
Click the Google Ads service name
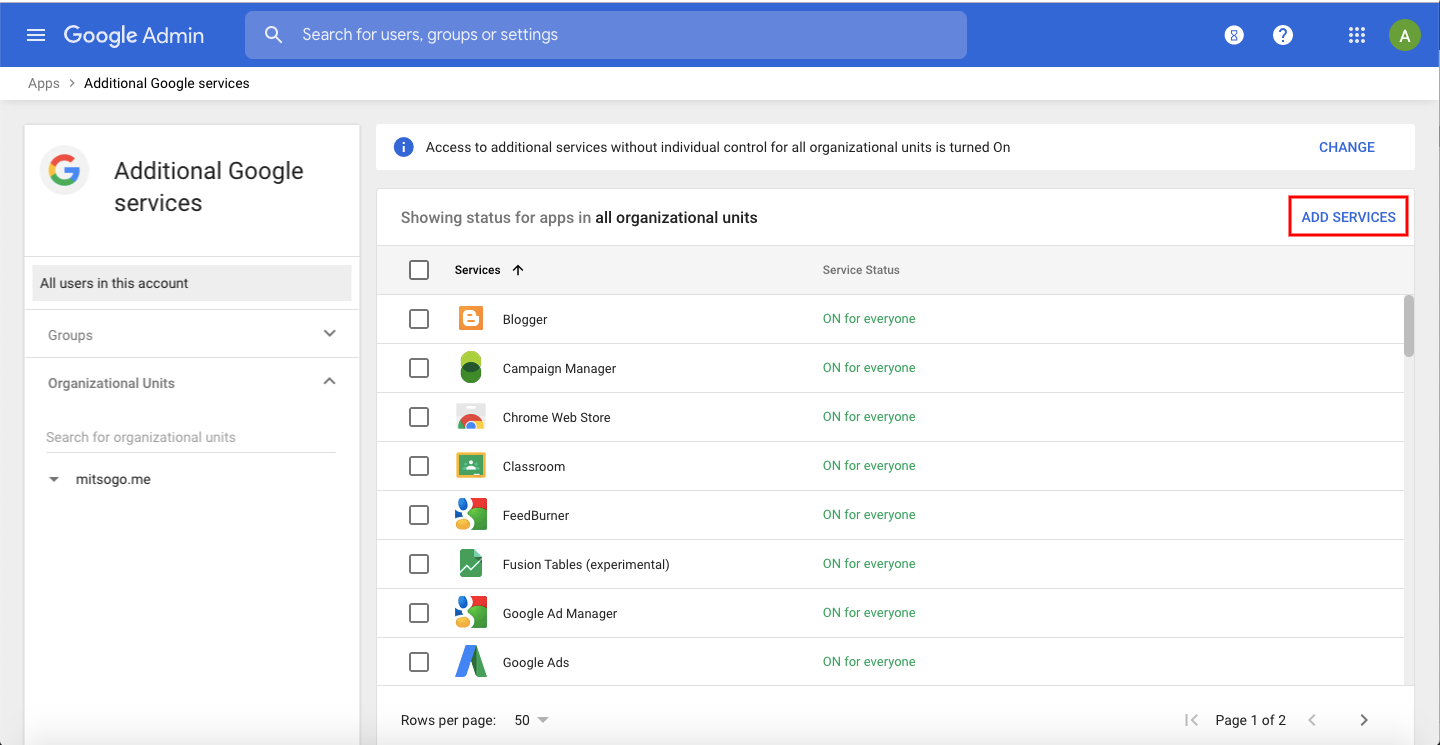(x=536, y=663)
